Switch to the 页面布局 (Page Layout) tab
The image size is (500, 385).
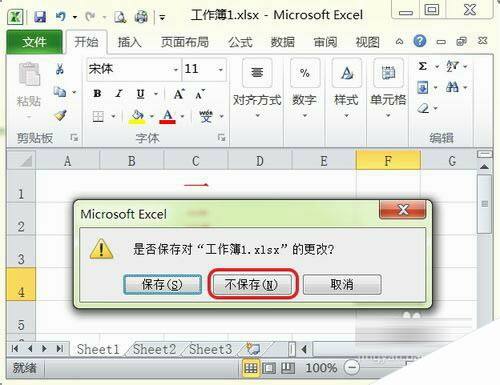(185, 42)
